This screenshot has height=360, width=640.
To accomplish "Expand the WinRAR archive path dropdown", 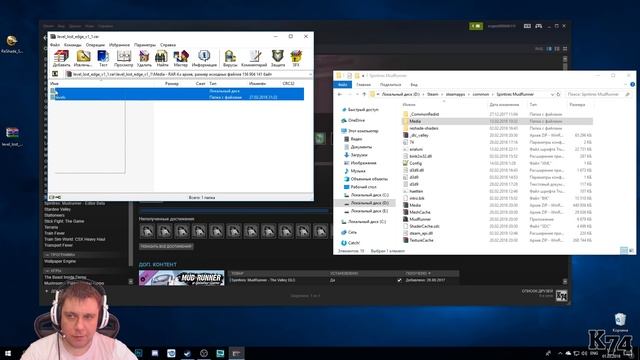I will point(310,74).
